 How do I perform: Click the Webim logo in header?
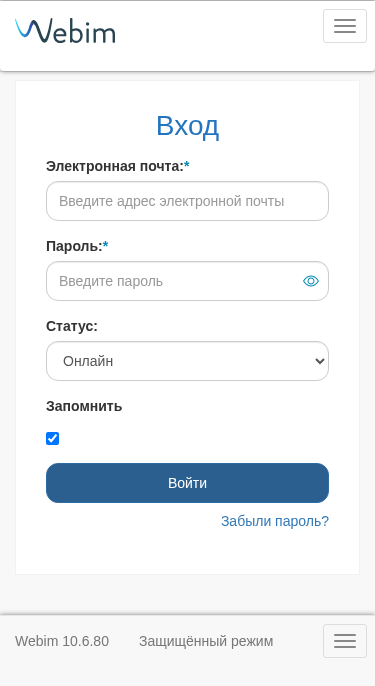[65, 31]
